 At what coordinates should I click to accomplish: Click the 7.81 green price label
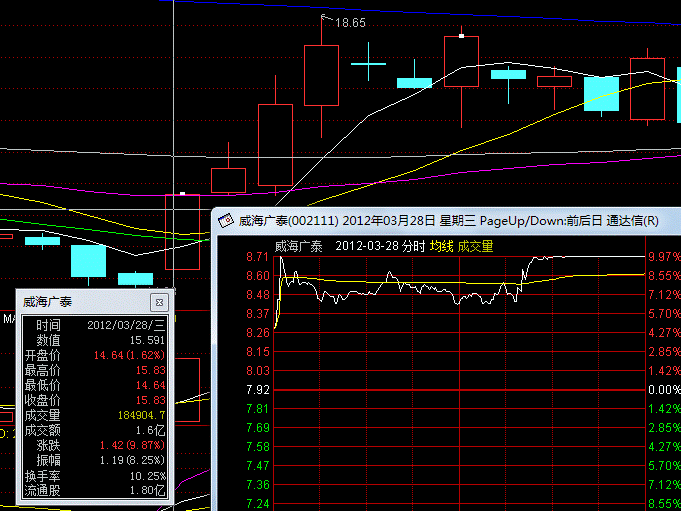pyautogui.click(x=258, y=409)
